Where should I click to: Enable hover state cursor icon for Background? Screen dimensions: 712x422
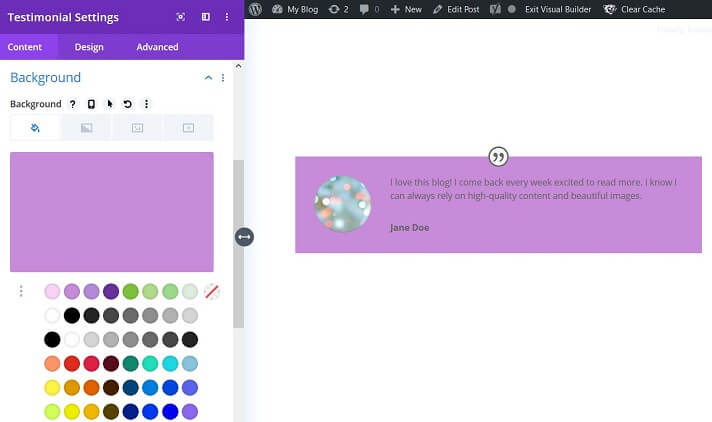click(x=110, y=104)
